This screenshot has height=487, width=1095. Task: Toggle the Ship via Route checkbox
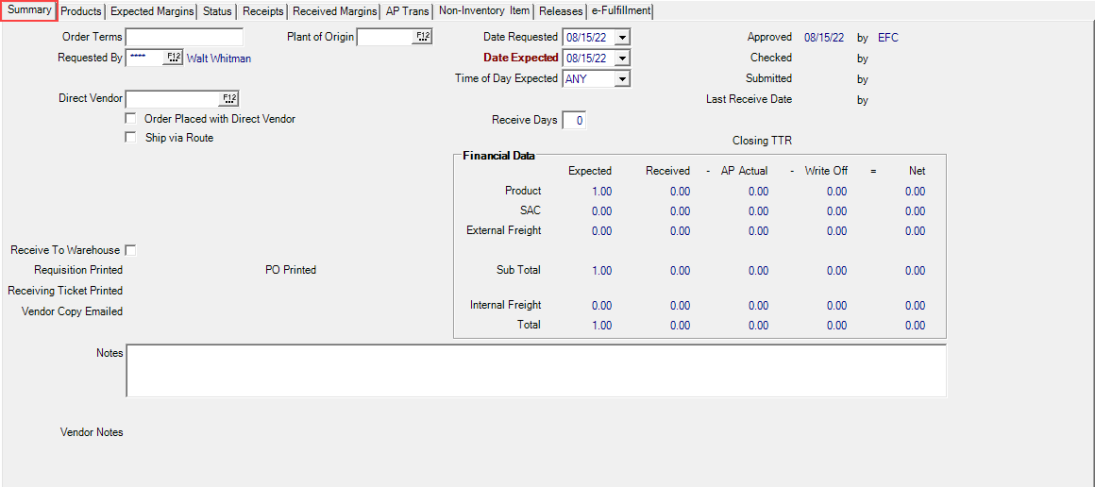coord(130,138)
